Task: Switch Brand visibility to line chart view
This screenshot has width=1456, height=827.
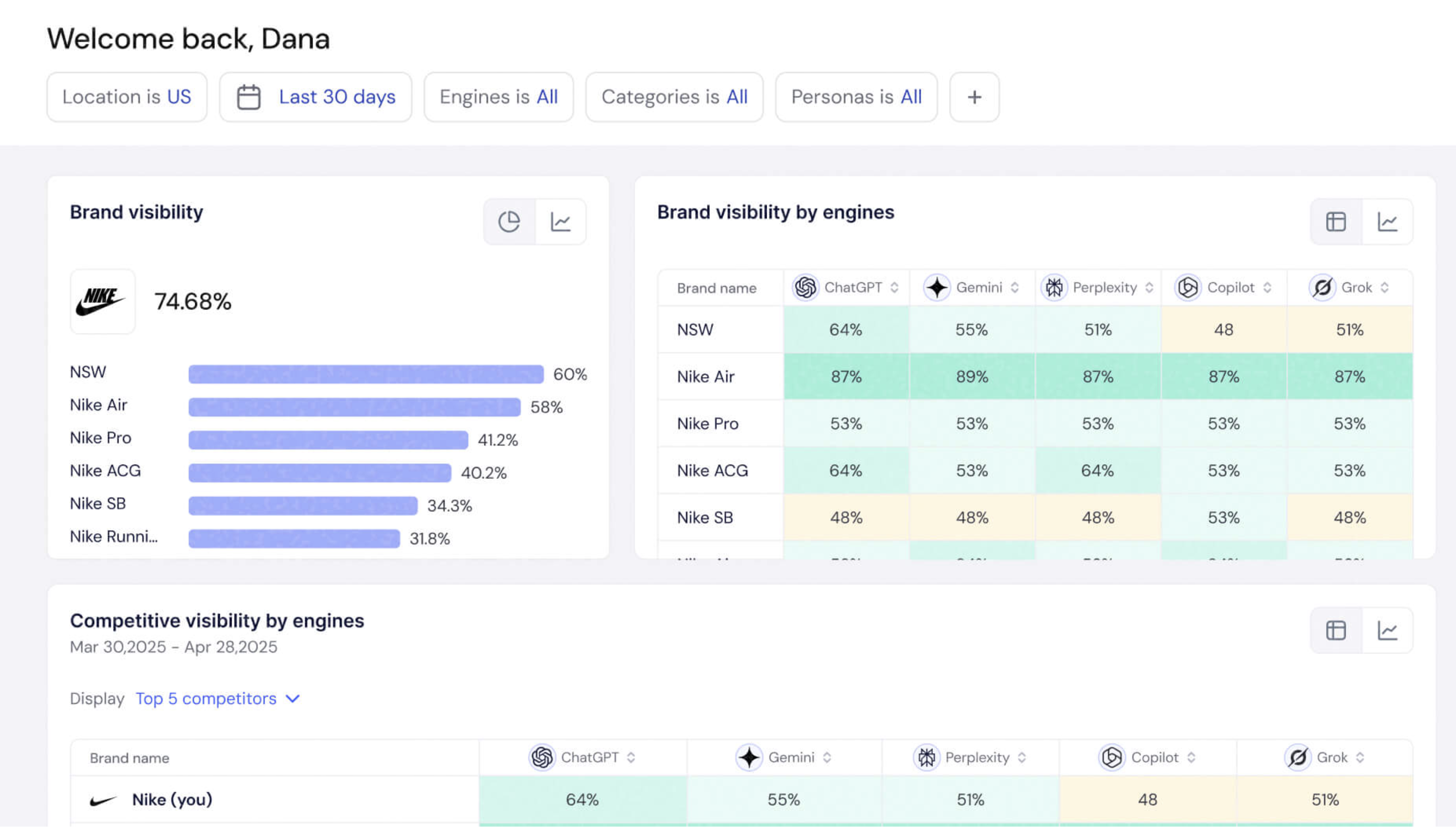Action: (x=560, y=221)
